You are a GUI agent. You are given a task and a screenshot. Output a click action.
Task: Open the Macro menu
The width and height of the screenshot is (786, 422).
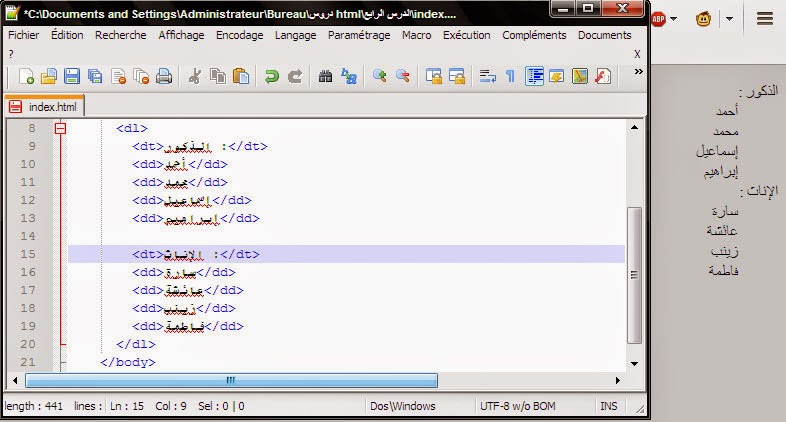(417, 35)
